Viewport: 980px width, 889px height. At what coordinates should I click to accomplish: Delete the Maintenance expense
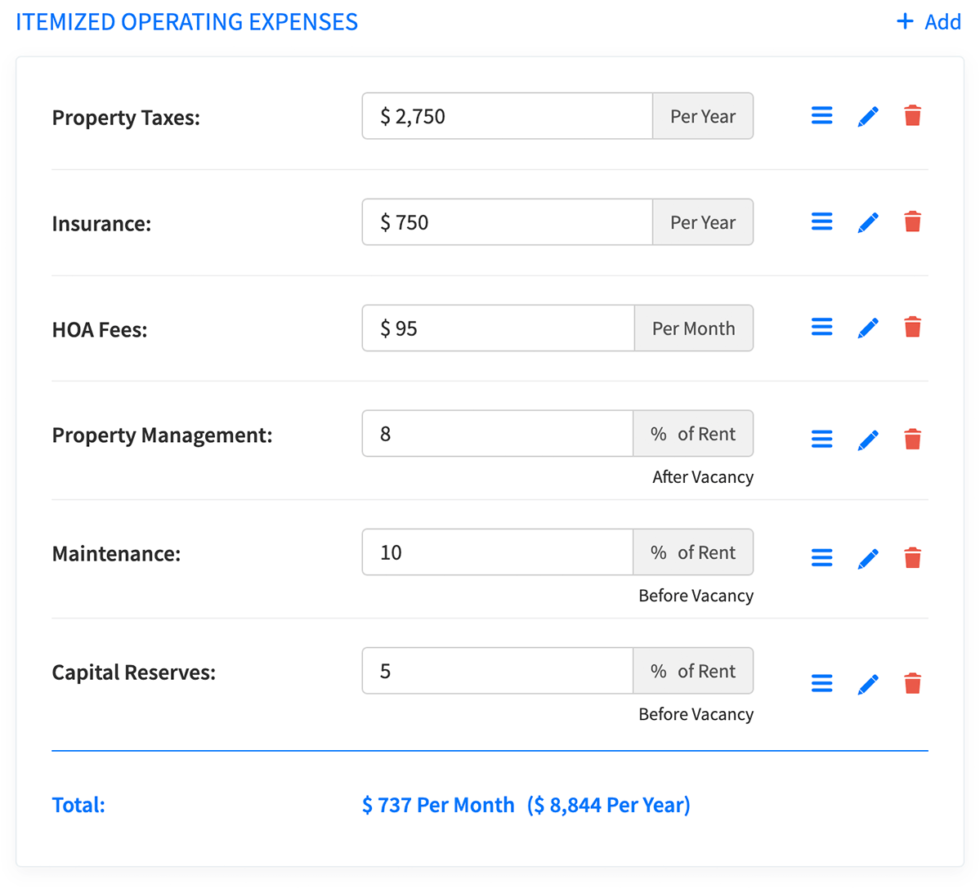[x=912, y=557]
